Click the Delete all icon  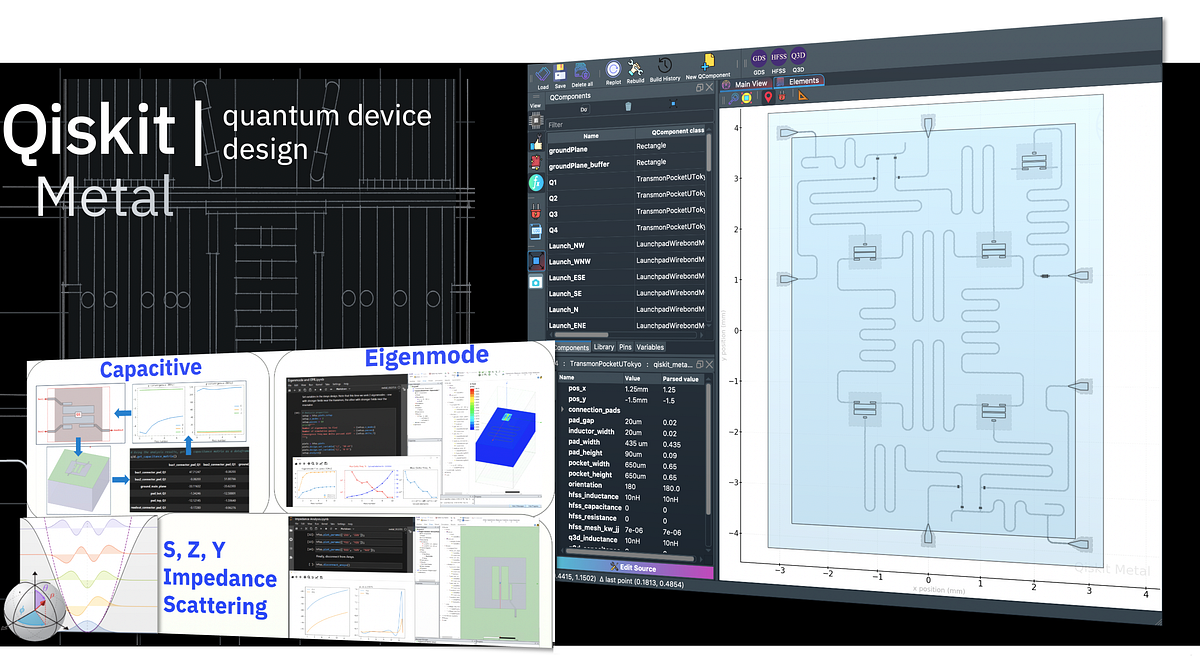tap(581, 68)
